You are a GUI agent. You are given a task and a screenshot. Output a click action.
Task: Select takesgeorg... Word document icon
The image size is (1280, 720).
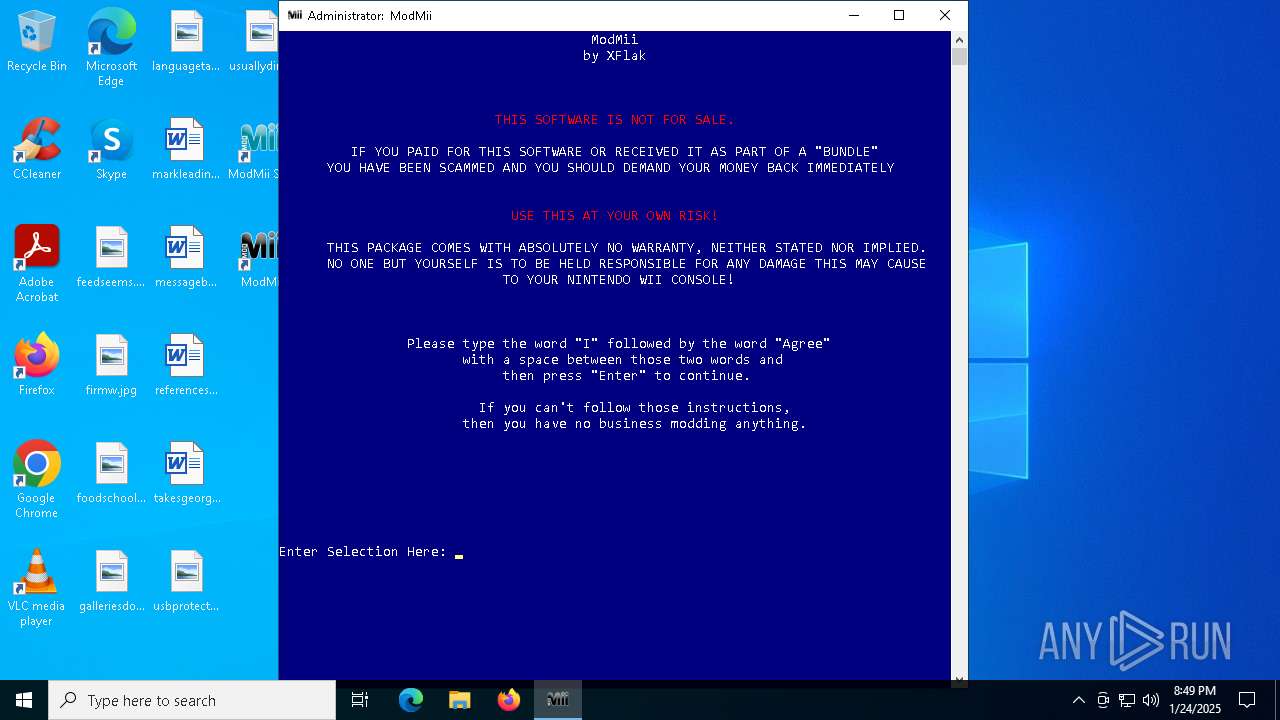(186, 473)
